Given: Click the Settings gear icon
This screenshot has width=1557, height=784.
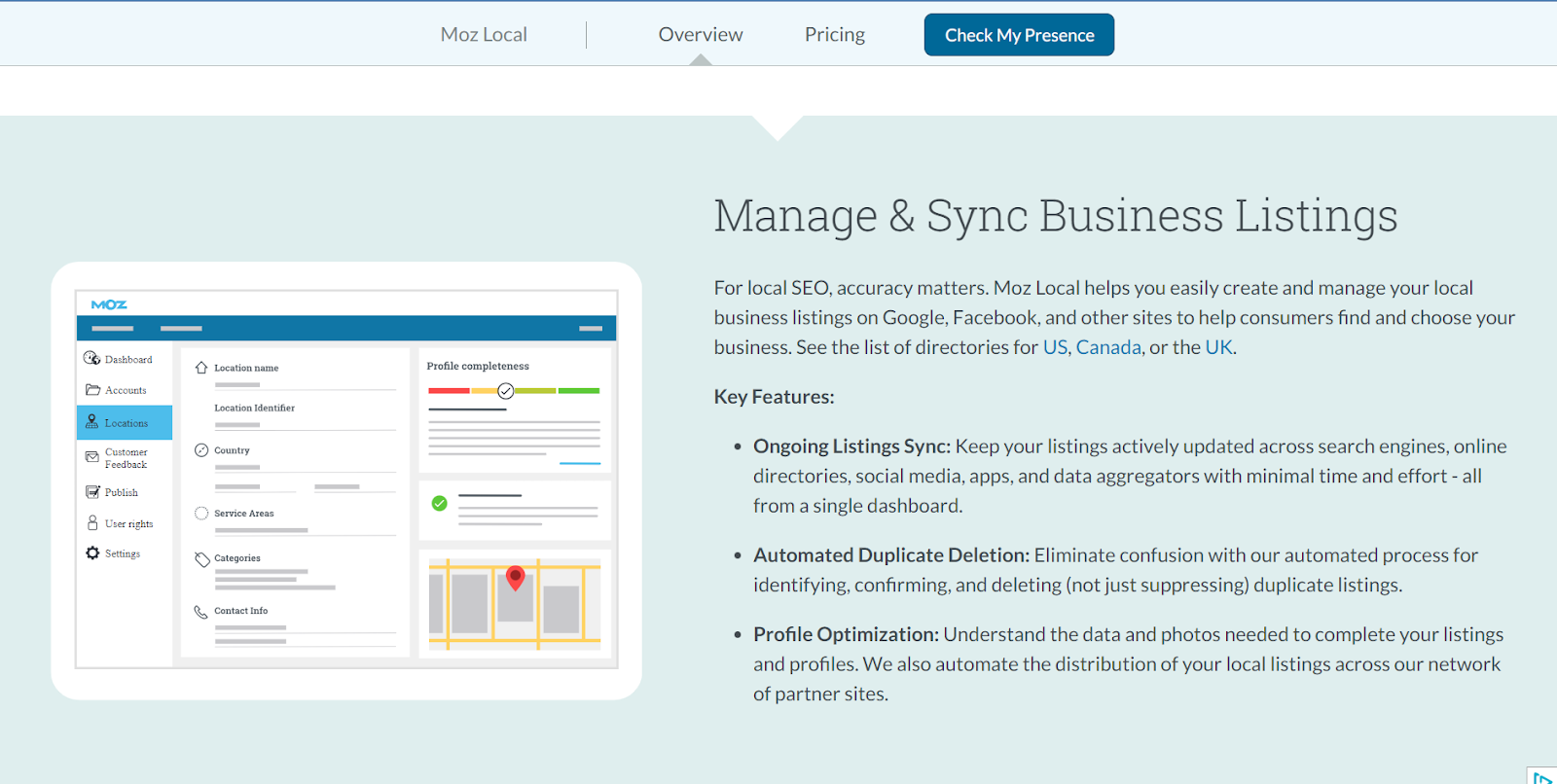Looking at the screenshot, I should [x=92, y=552].
